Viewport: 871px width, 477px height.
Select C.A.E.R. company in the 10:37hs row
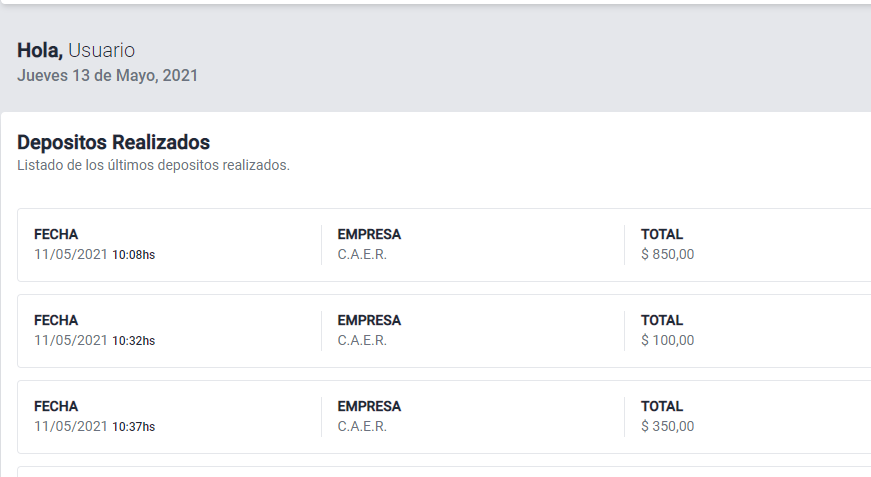click(362, 426)
